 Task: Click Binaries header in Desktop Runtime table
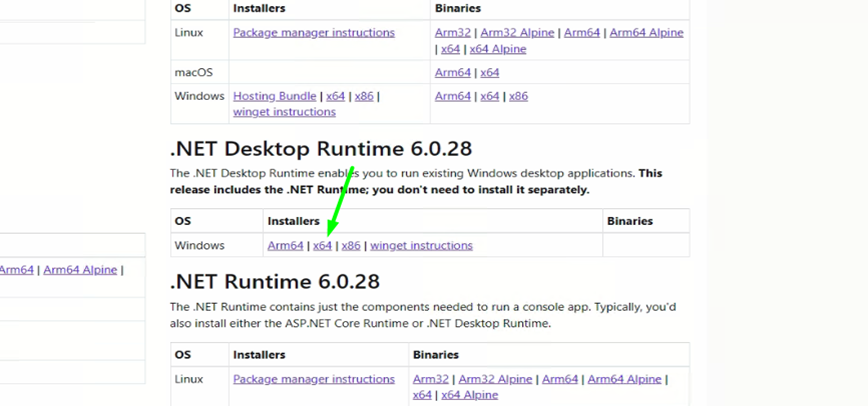point(630,221)
